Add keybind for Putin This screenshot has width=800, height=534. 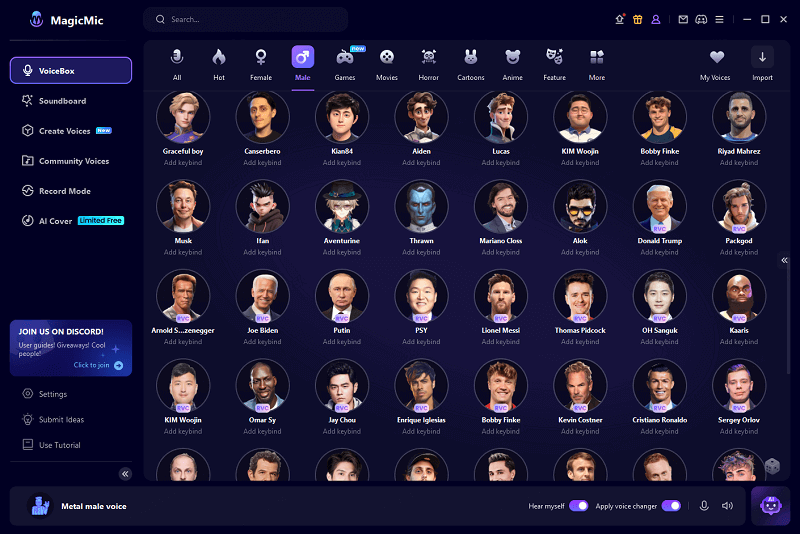pos(342,342)
